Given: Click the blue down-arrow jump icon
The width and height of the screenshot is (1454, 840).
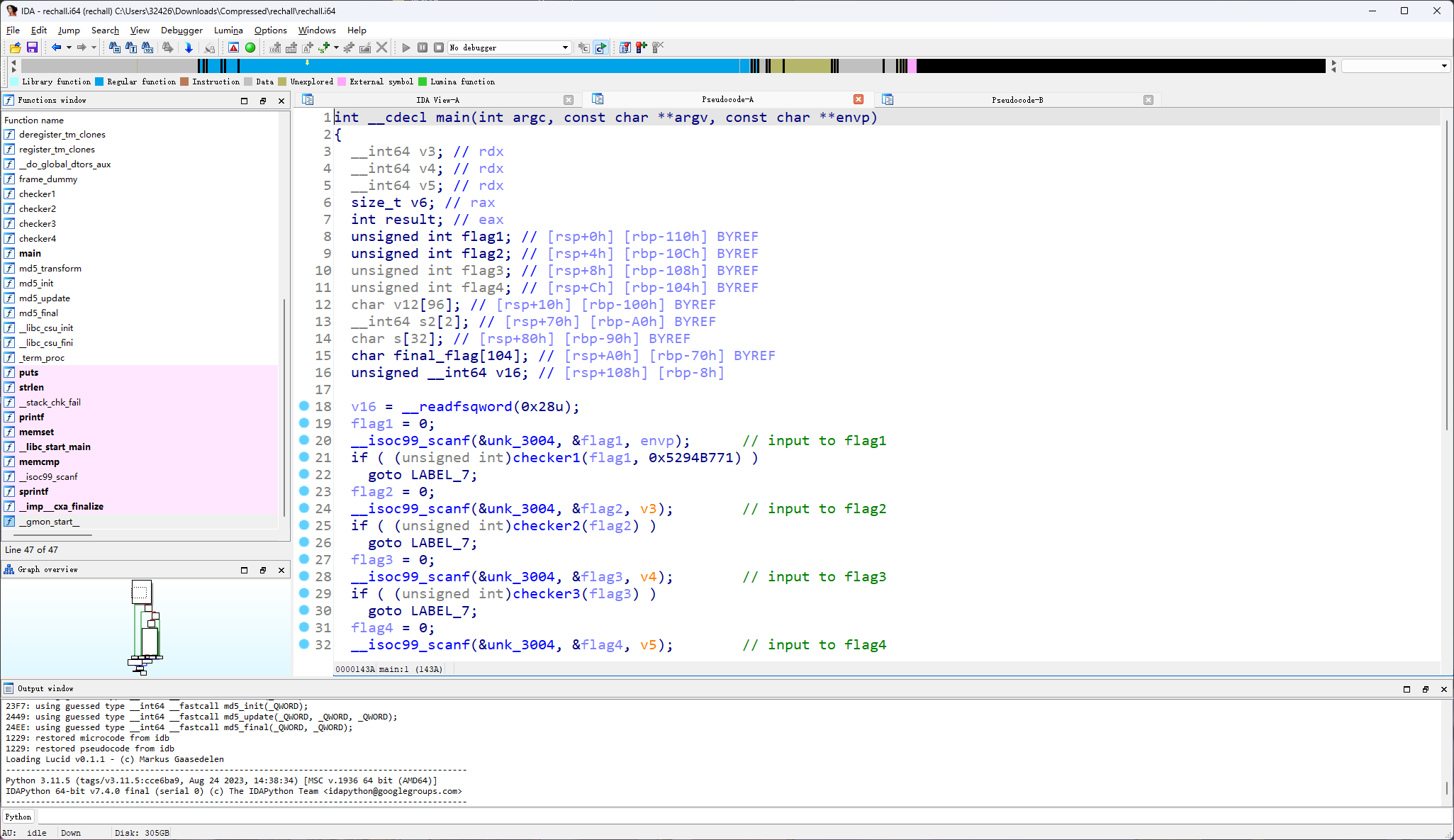Looking at the screenshot, I should click(x=189, y=47).
